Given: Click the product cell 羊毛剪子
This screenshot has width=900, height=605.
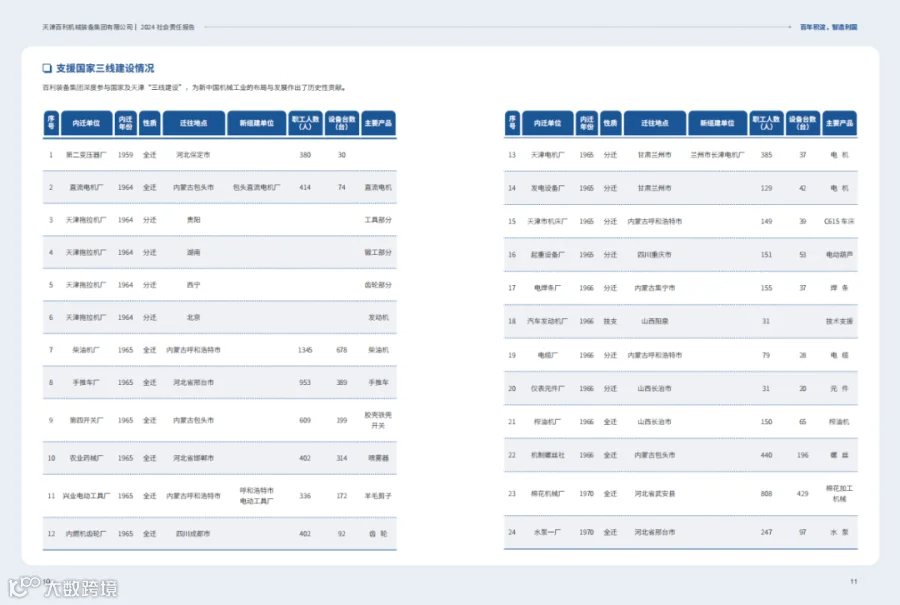Looking at the screenshot, I should (378, 496).
